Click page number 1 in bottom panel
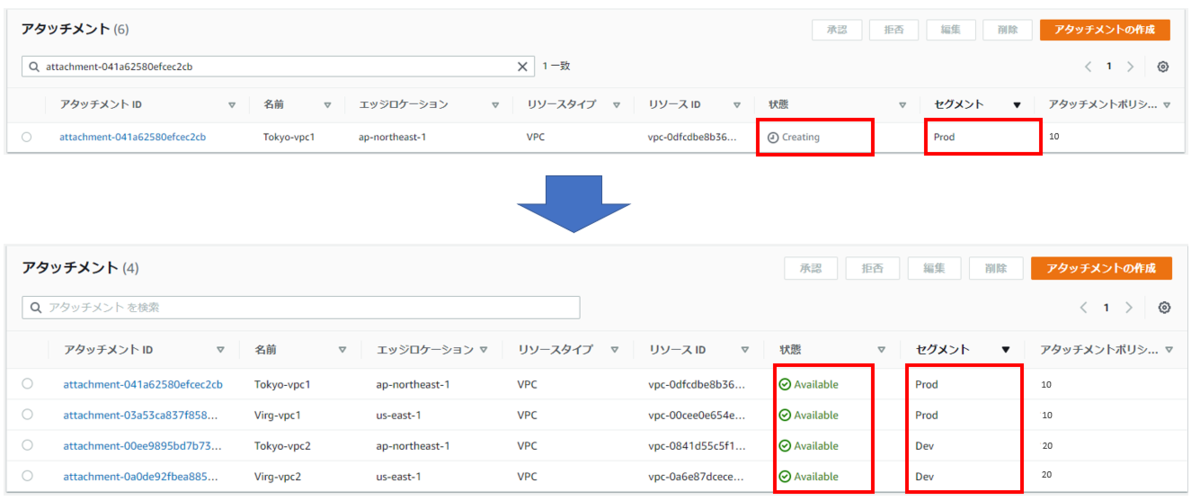The height and width of the screenshot is (501, 1200). tap(1106, 308)
